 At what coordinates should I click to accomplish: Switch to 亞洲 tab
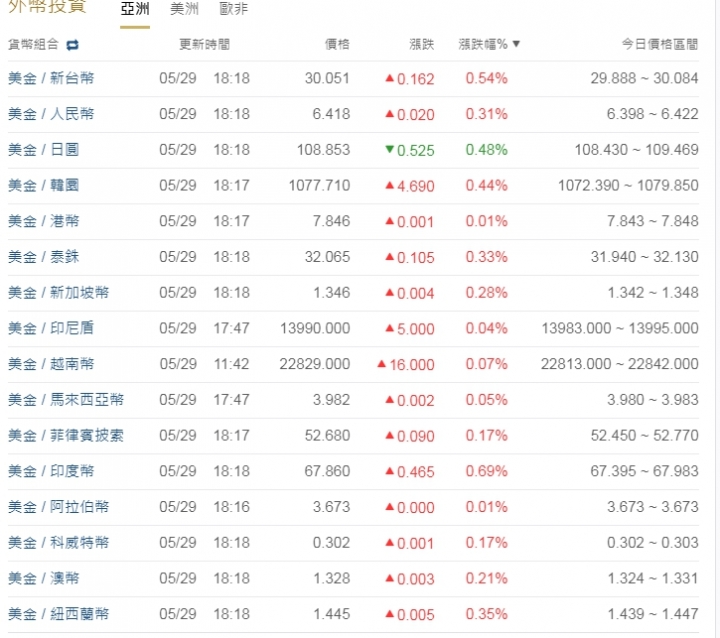tap(135, 9)
